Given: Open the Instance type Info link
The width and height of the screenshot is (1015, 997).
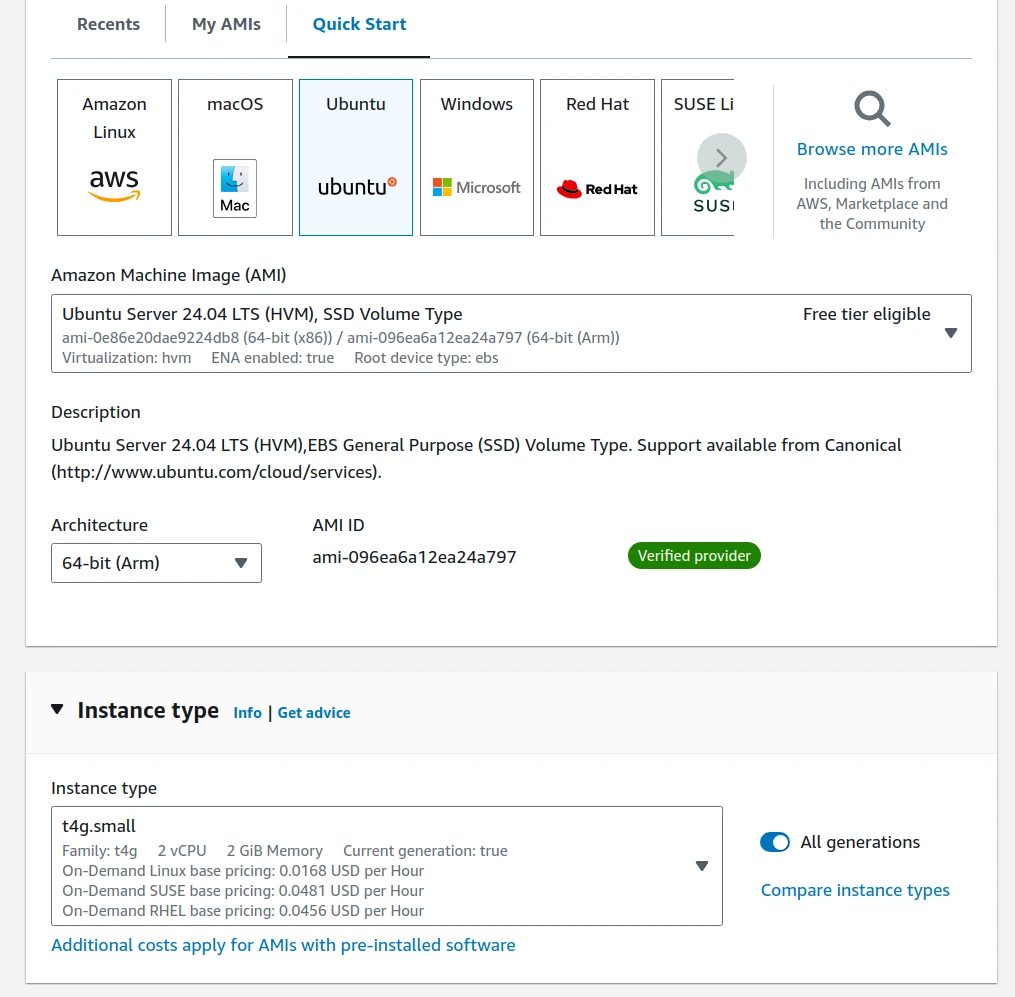Looking at the screenshot, I should 247,713.
